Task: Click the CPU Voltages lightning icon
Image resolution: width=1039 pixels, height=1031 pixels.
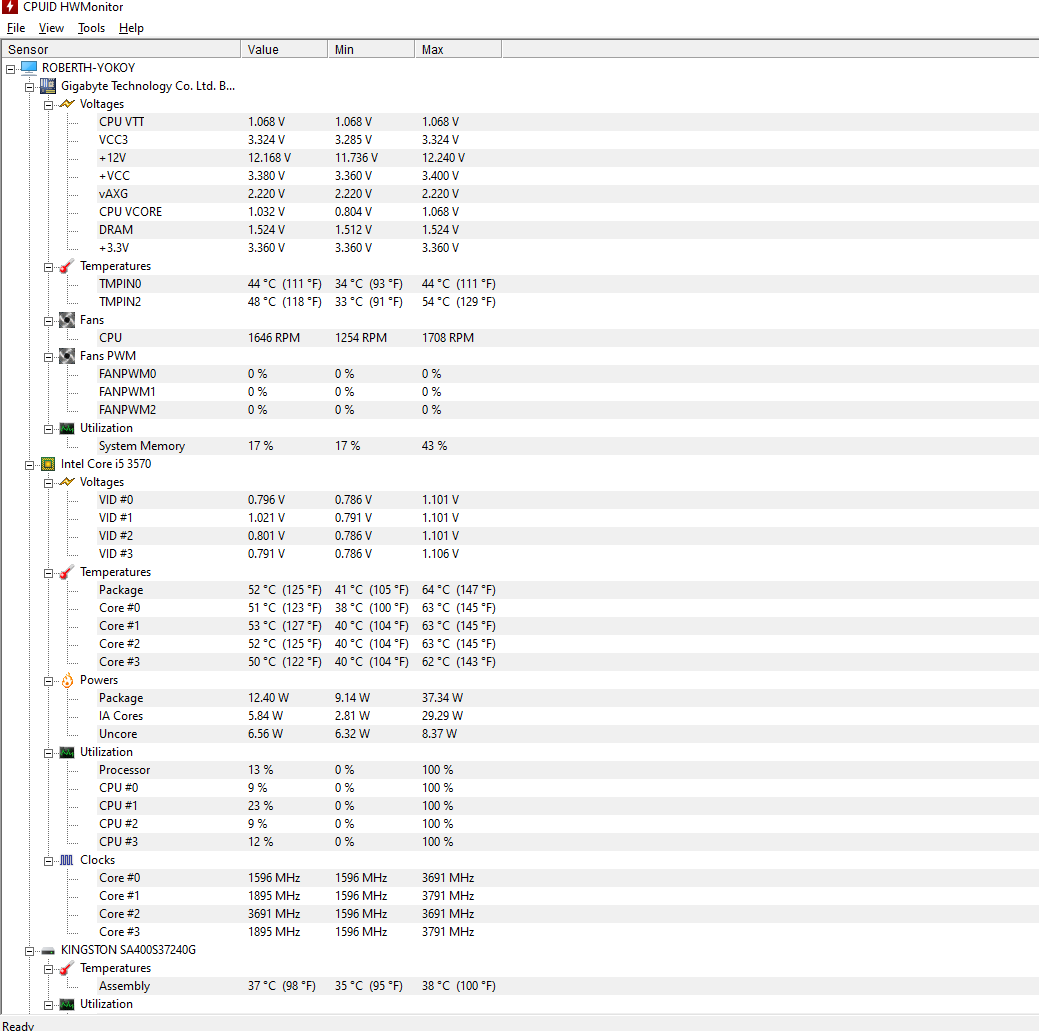Action: (x=67, y=482)
